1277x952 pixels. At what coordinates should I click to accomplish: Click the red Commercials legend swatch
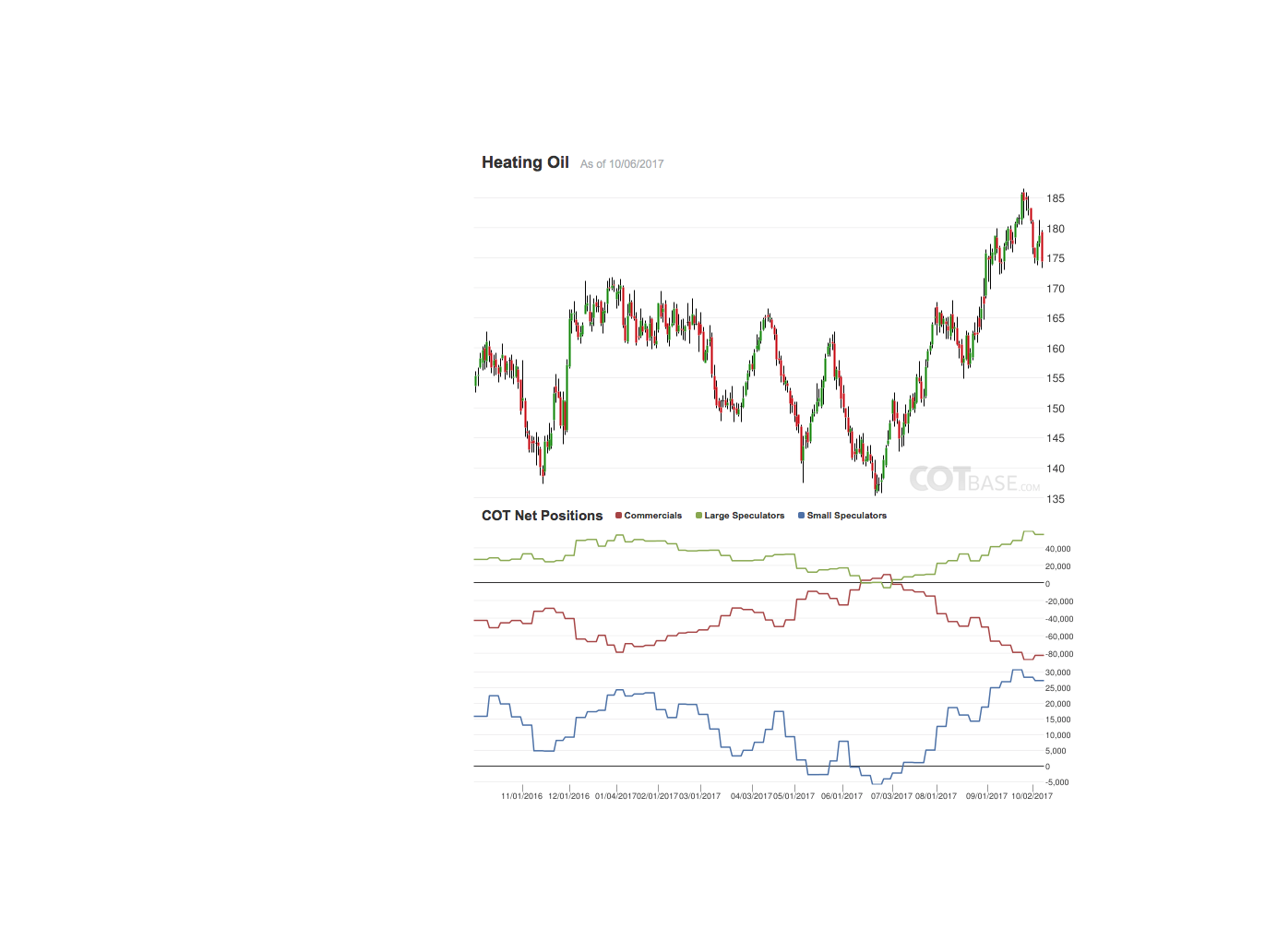[616, 516]
